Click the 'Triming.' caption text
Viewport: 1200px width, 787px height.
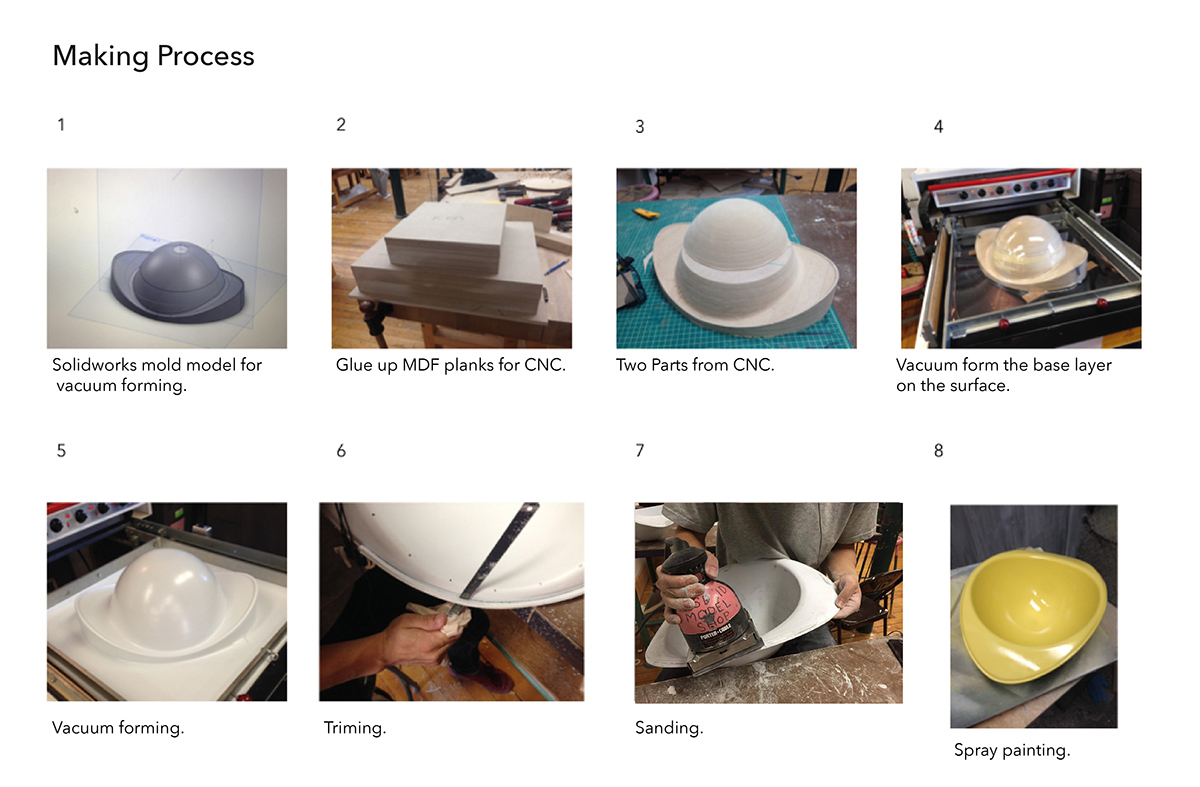(355, 728)
